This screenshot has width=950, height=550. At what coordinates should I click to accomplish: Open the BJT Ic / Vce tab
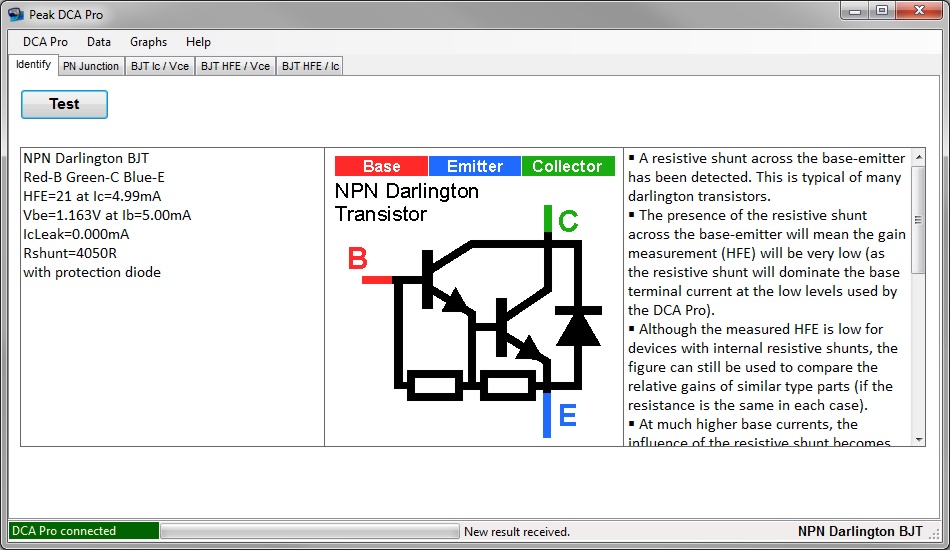160,66
